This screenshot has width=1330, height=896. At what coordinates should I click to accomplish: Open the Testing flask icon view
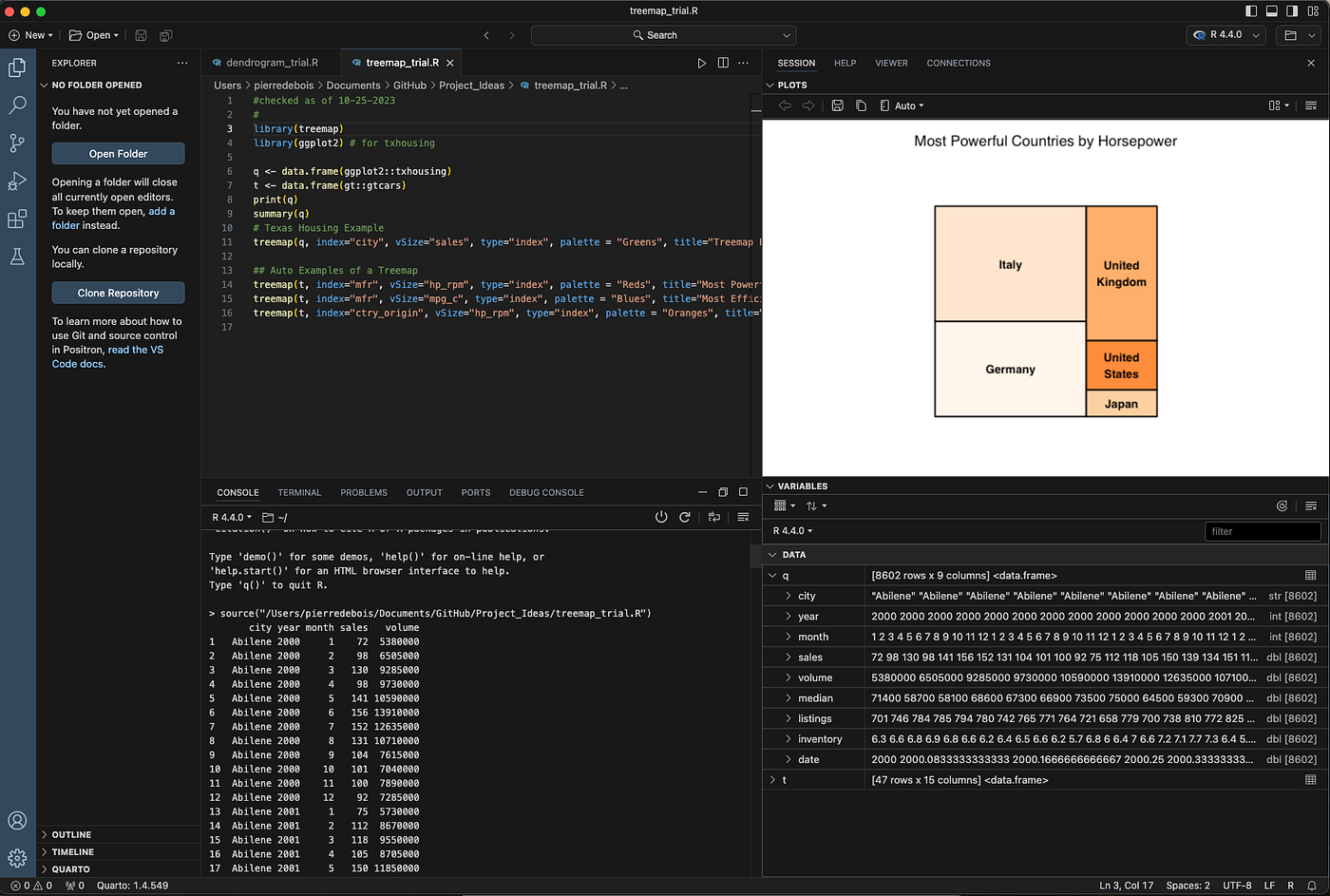click(x=17, y=257)
